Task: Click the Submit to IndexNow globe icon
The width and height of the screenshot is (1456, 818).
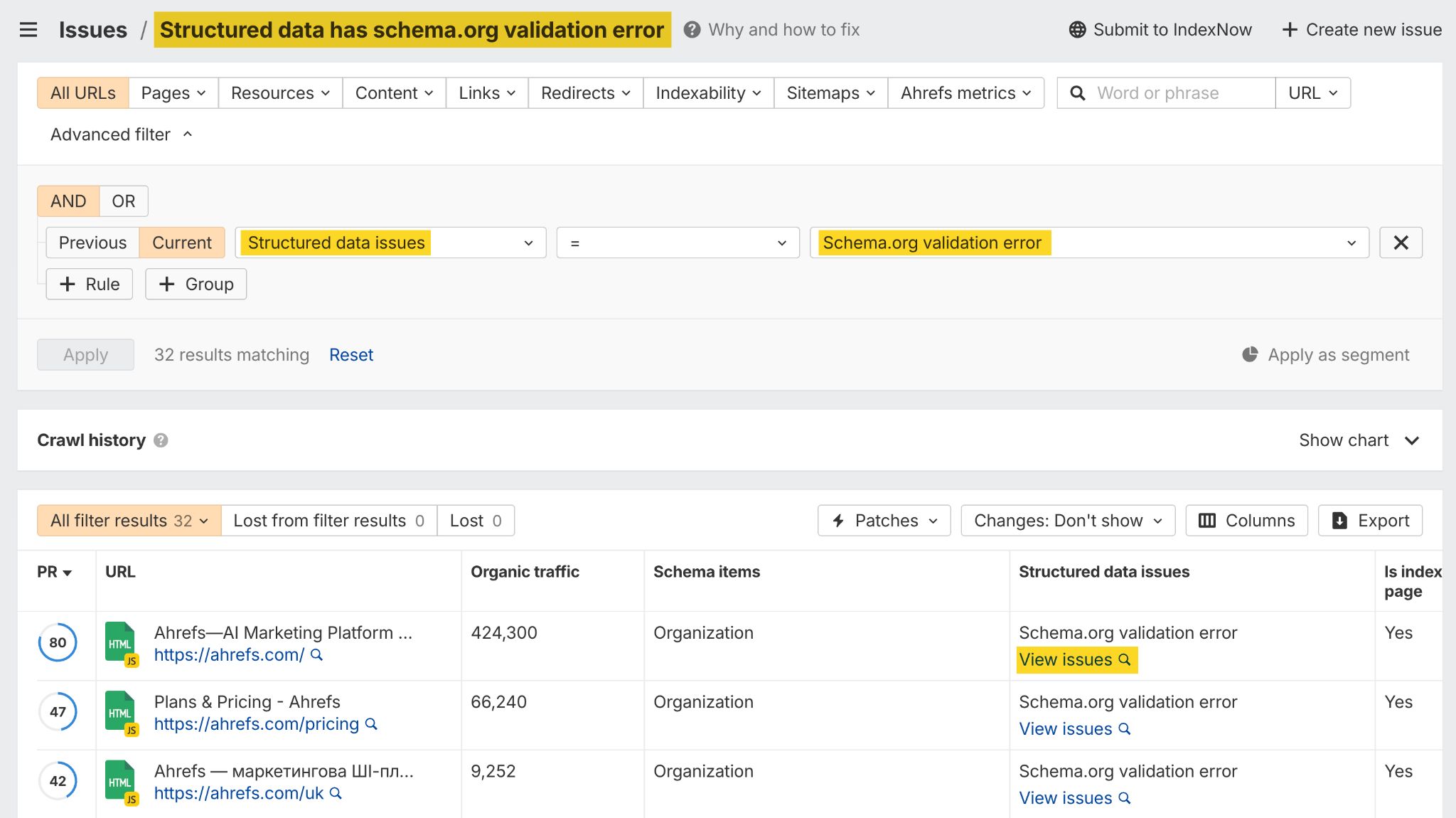Action: click(x=1076, y=29)
